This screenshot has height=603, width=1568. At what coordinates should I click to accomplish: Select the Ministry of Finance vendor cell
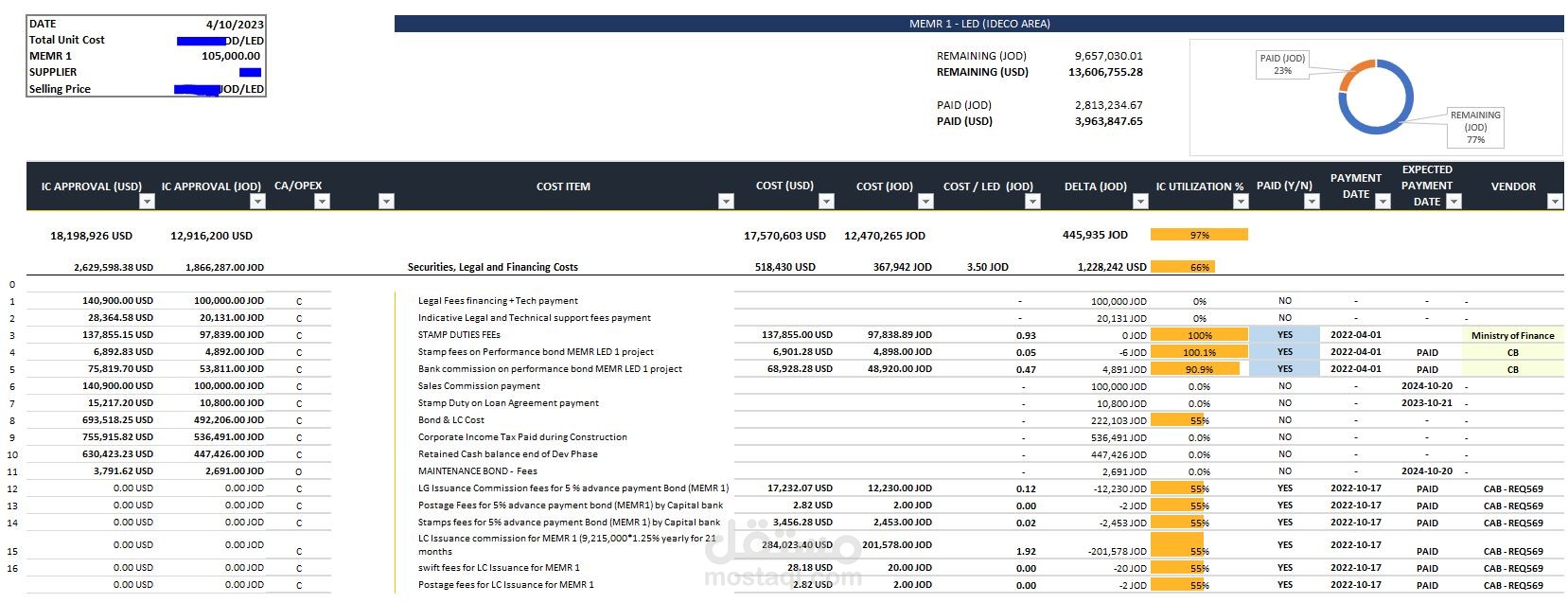1512,335
